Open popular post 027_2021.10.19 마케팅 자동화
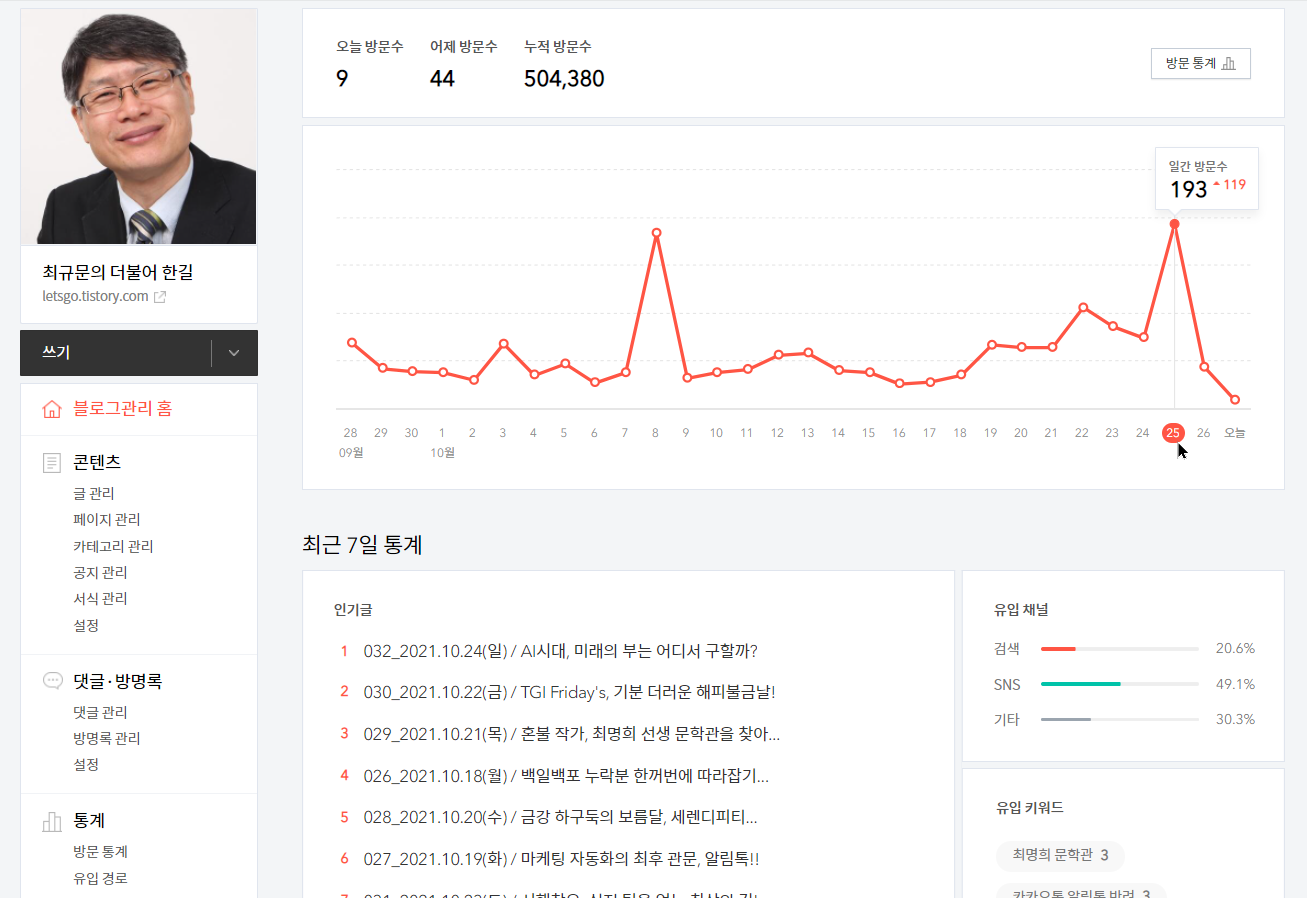Image resolution: width=1307 pixels, height=898 pixels. (561, 859)
